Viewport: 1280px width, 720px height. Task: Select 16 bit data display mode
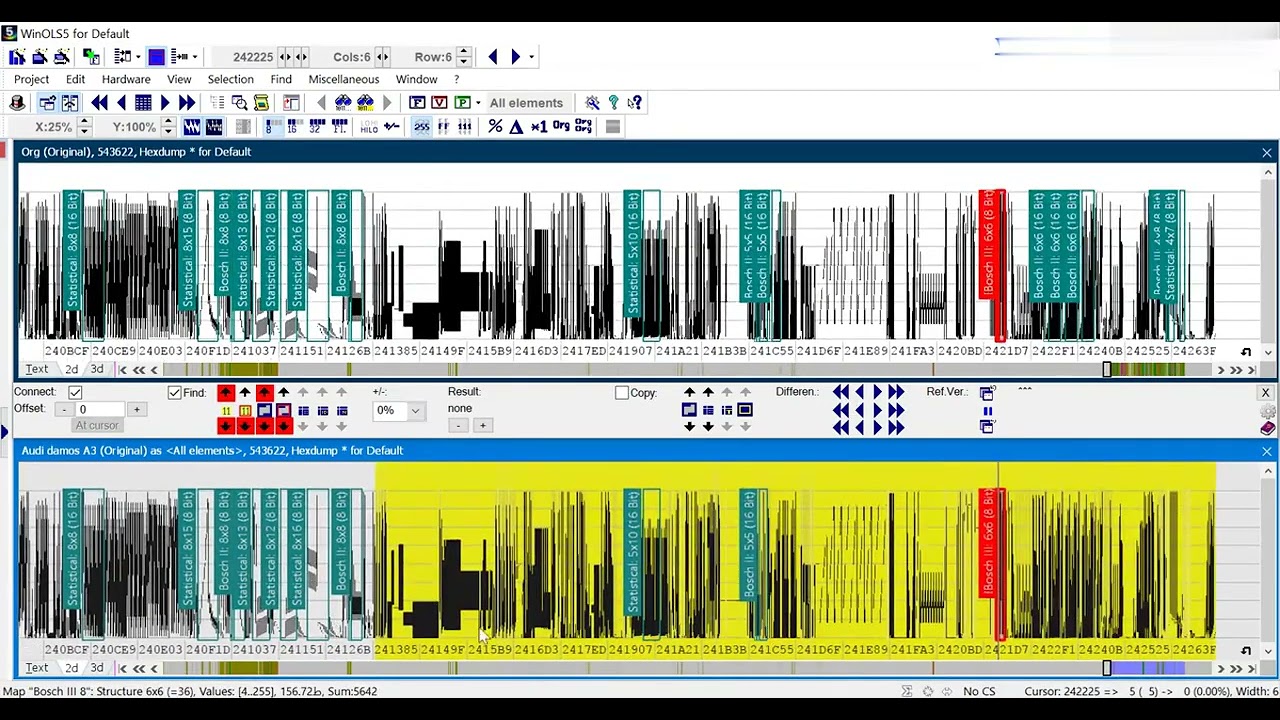(x=292, y=127)
